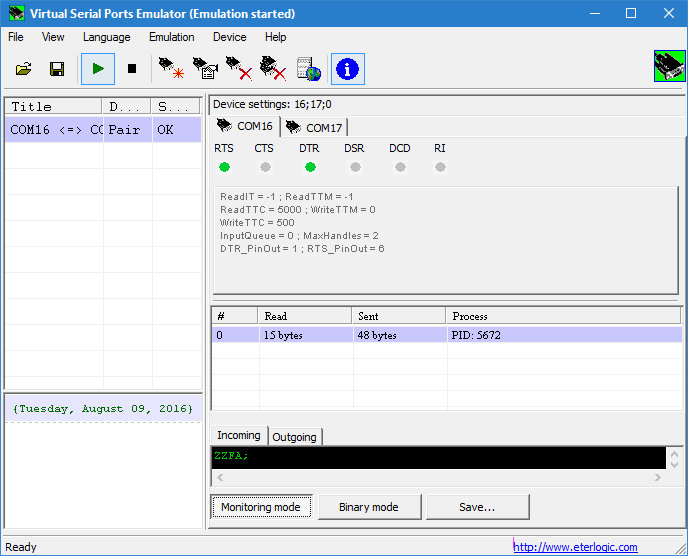Click the 'Pair' cell in device list
This screenshot has width=688, height=556.
(128, 129)
